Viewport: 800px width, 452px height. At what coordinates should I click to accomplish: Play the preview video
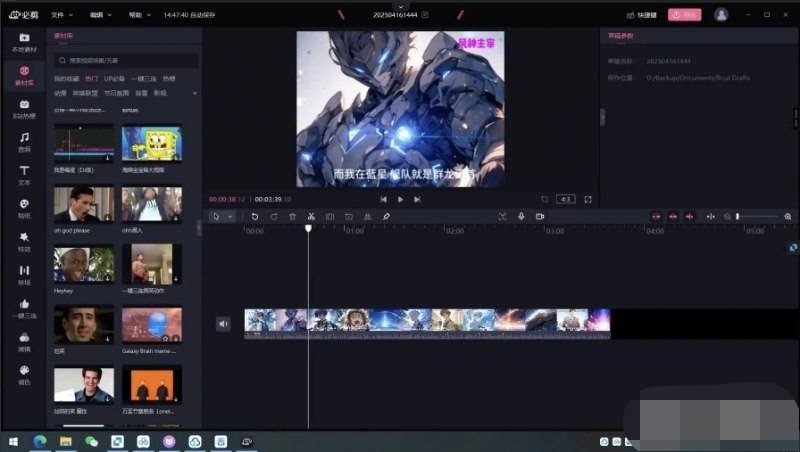click(400, 199)
